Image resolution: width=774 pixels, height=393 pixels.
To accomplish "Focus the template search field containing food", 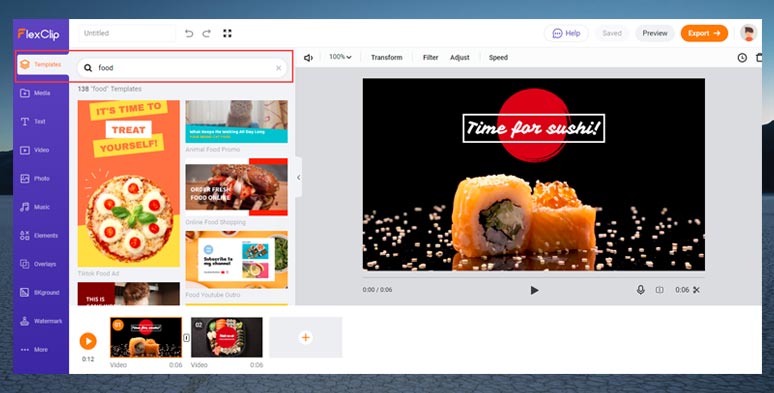I will (182, 68).
